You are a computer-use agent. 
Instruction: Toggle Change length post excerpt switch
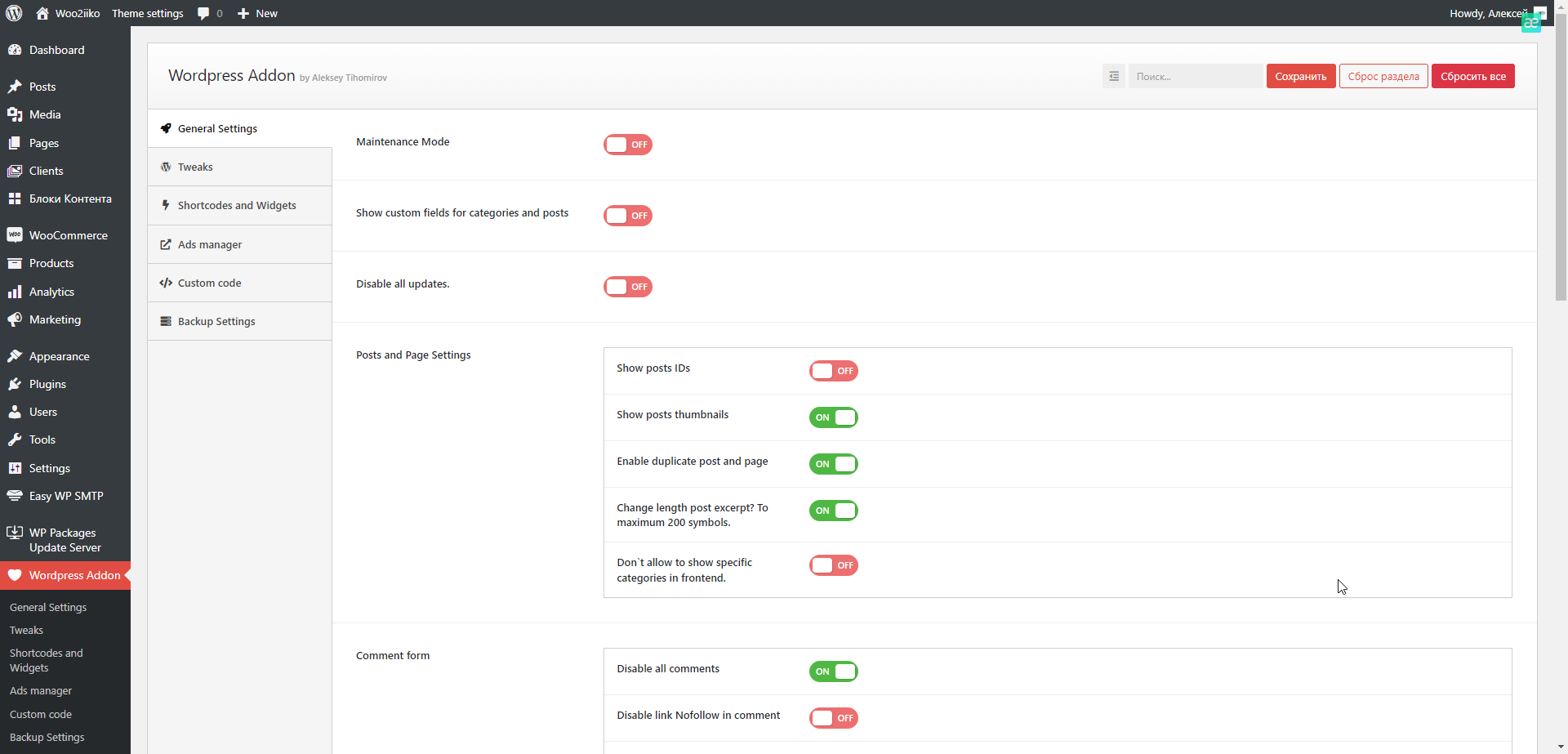coord(834,511)
